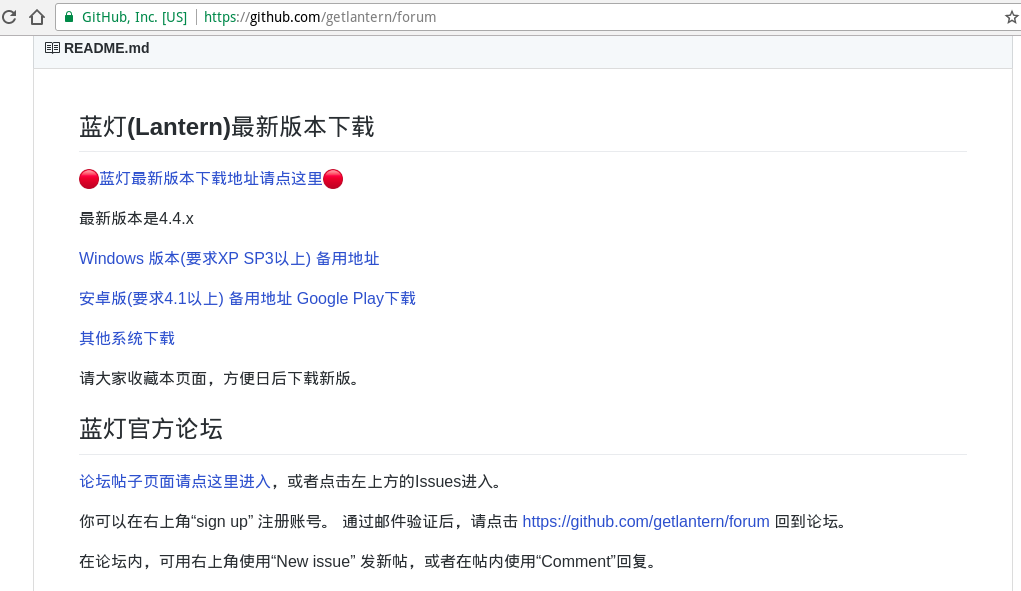Focus the address bar URL github.com/getlantern/forum

click(320, 17)
